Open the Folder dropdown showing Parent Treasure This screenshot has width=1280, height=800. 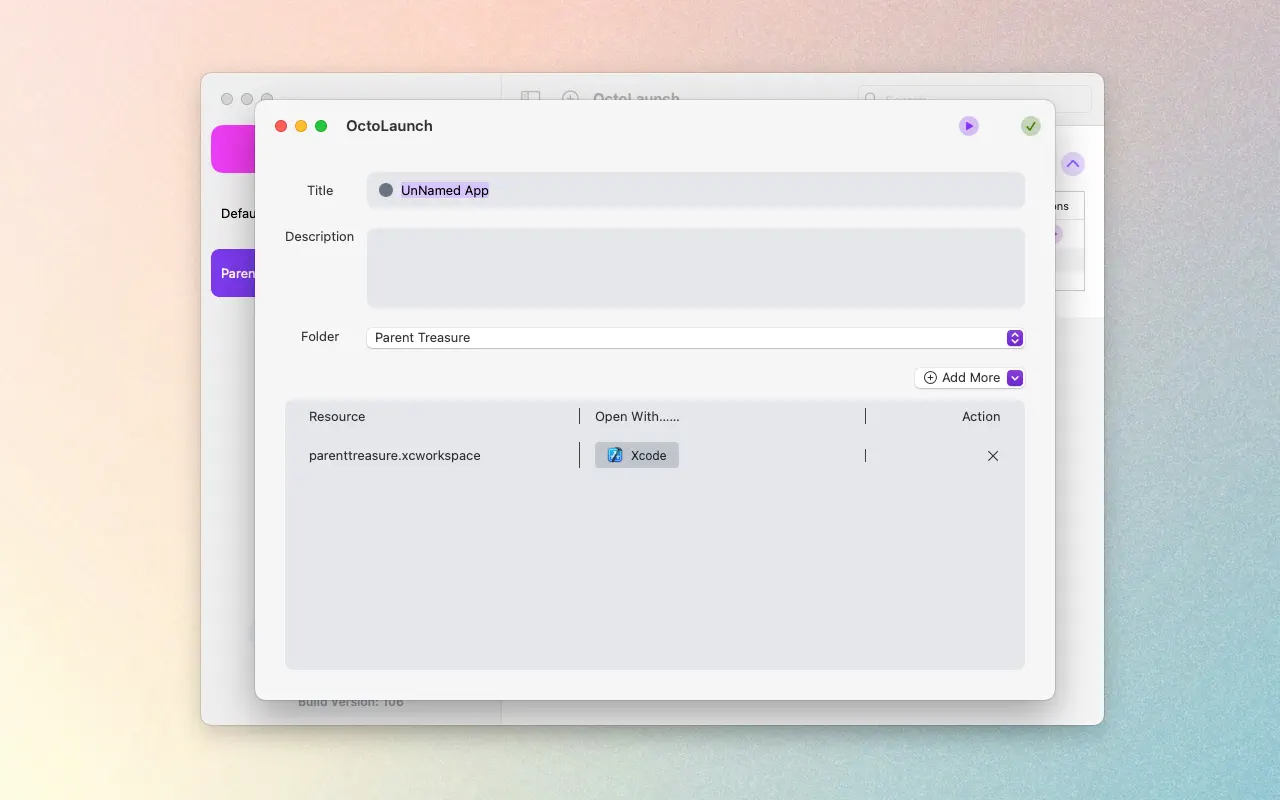(694, 337)
